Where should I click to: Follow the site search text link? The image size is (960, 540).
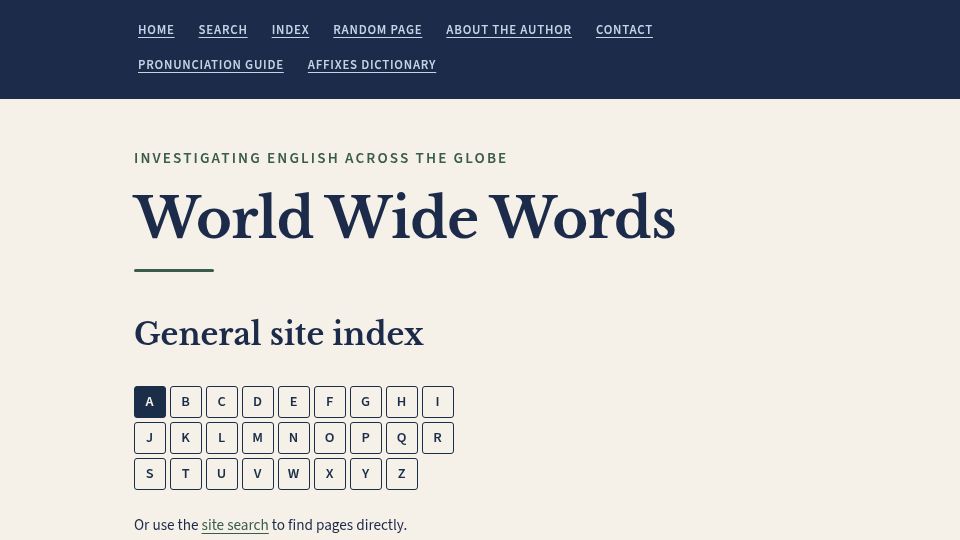(235, 525)
